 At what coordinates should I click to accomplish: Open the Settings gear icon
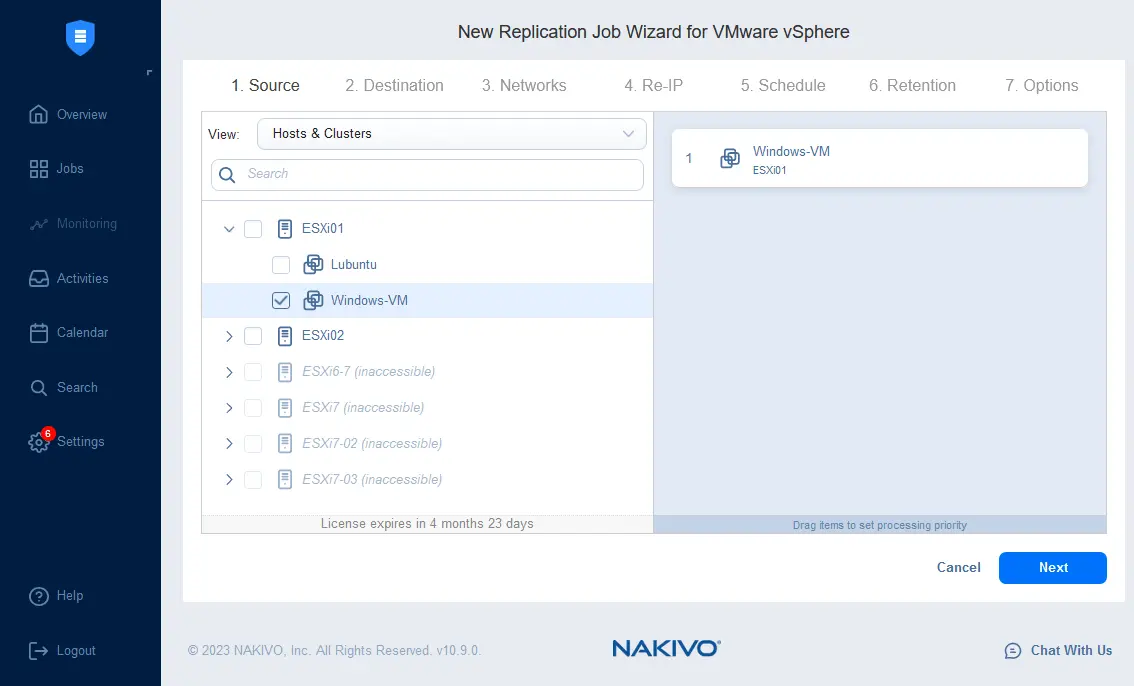coord(38,442)
